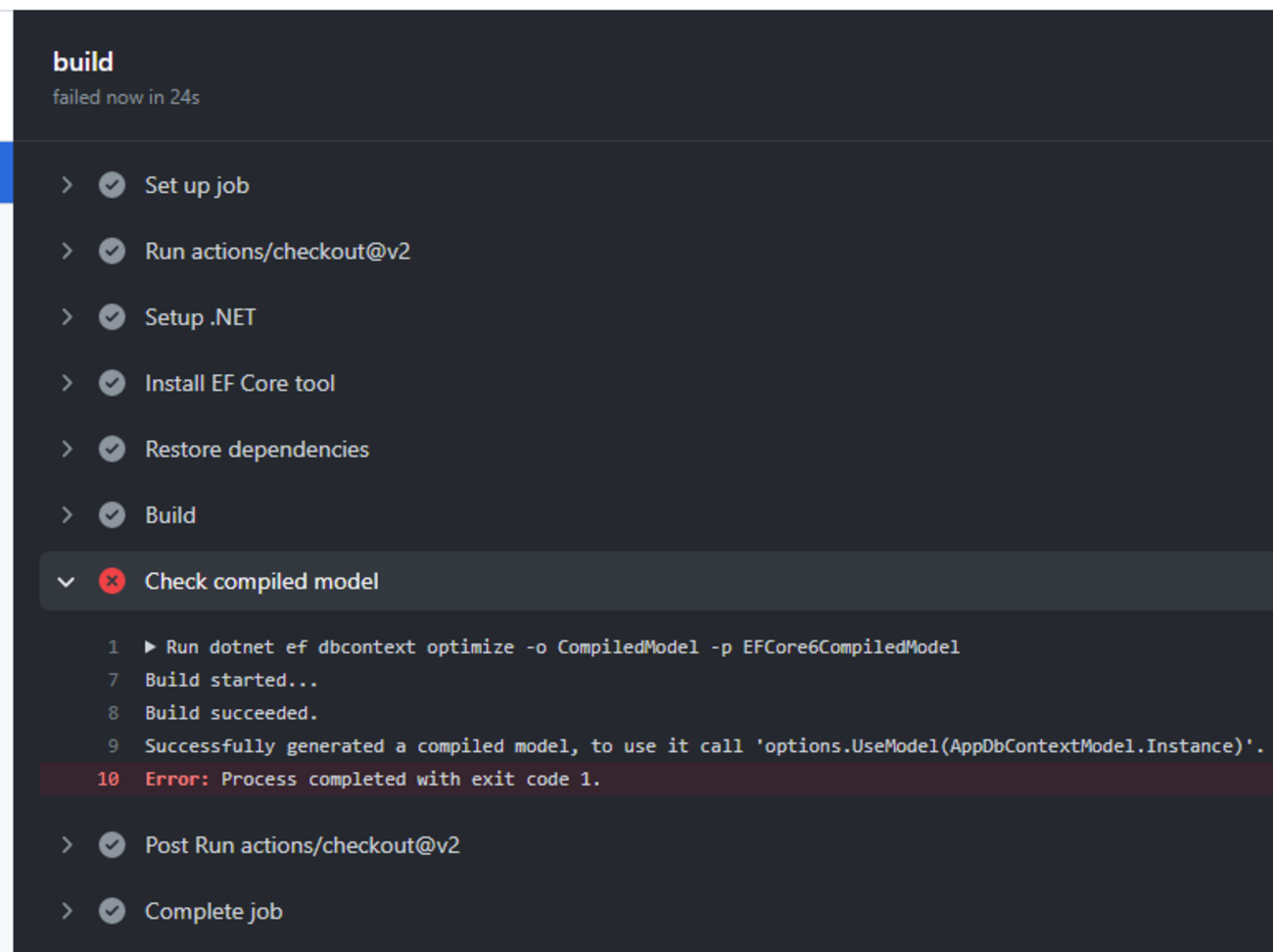Expand the Setup .NET step chevron
Image resolution: width=1273 pixels, height=952 pixels.
pos(67,317)
